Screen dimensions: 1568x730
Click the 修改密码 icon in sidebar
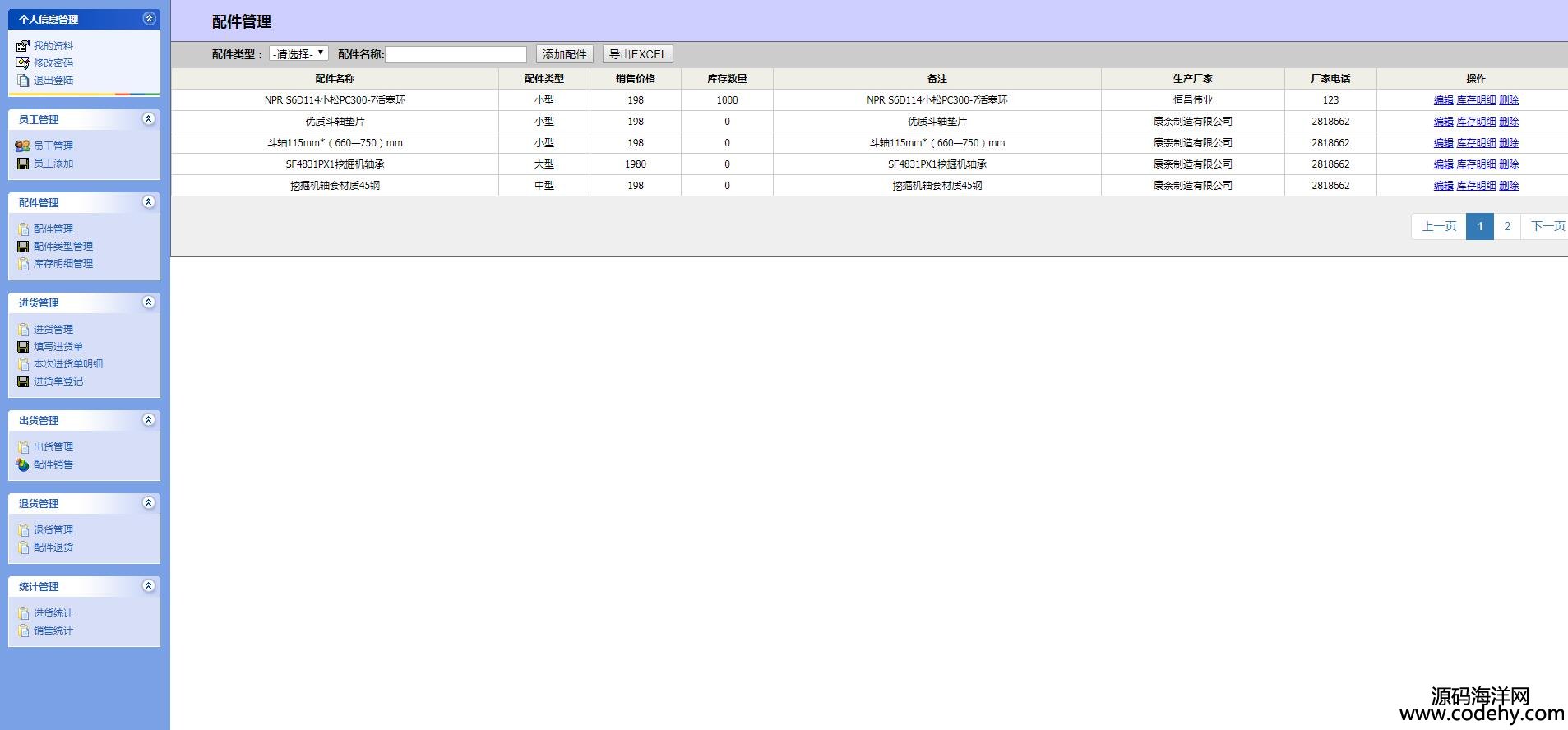coord(23,63)
